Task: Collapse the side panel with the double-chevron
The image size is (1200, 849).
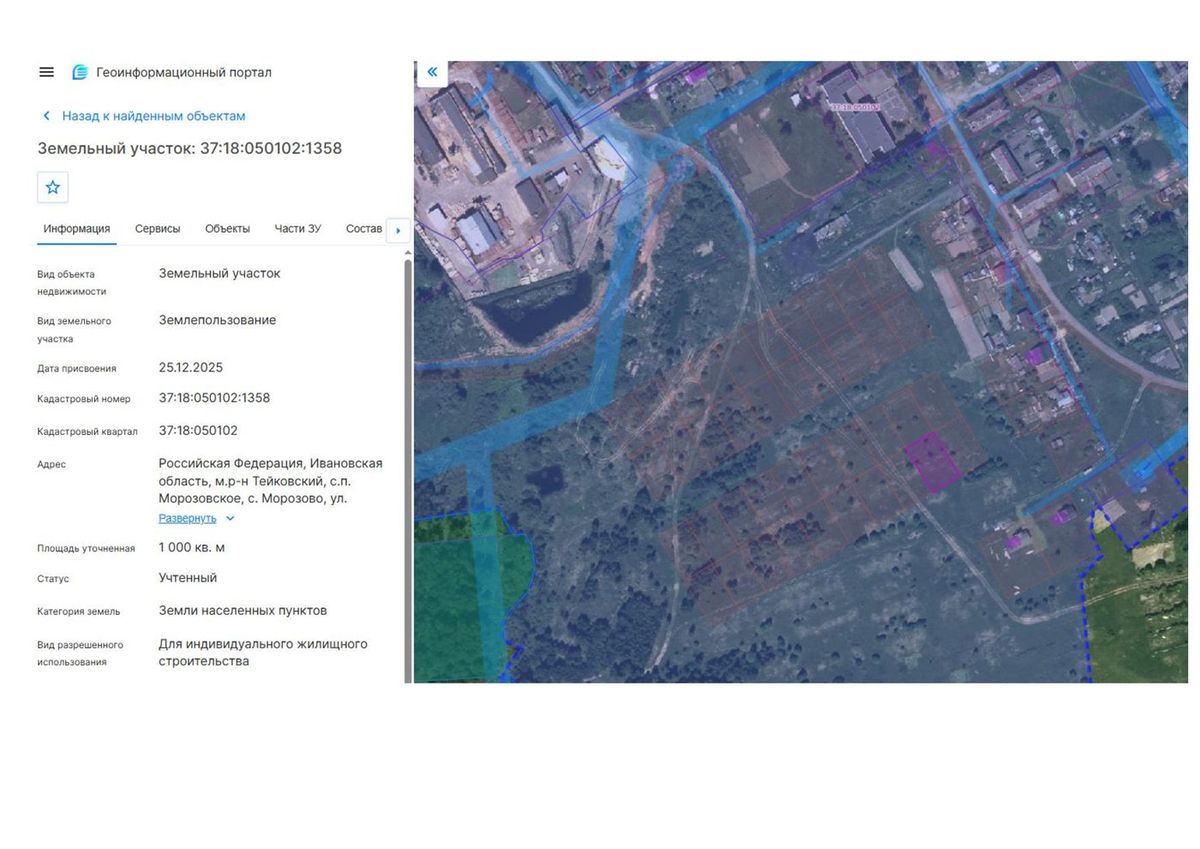Action: [432, 72]
